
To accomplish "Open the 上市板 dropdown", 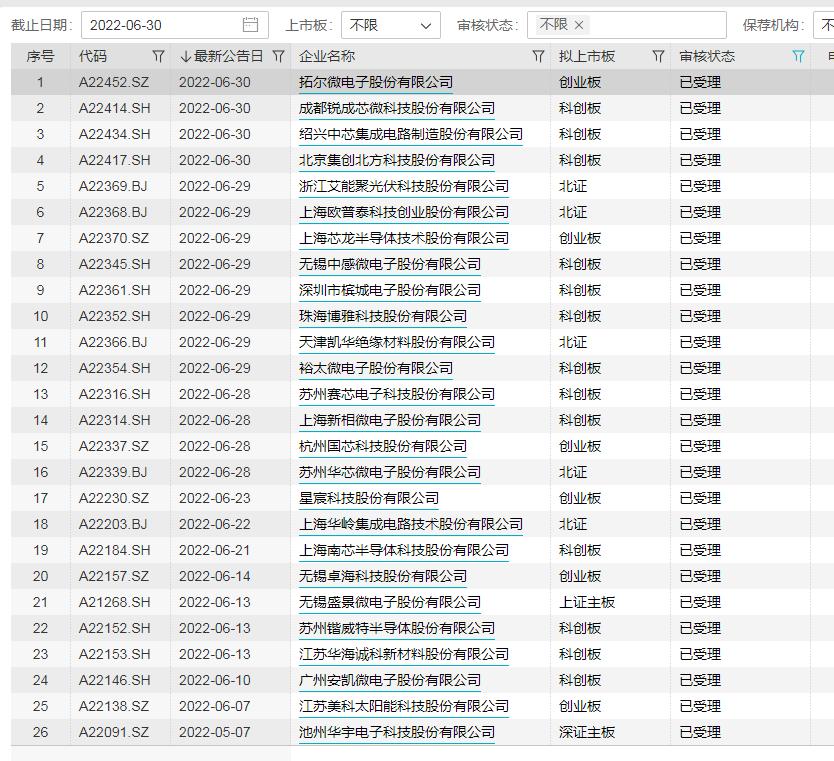I will 390,25.
